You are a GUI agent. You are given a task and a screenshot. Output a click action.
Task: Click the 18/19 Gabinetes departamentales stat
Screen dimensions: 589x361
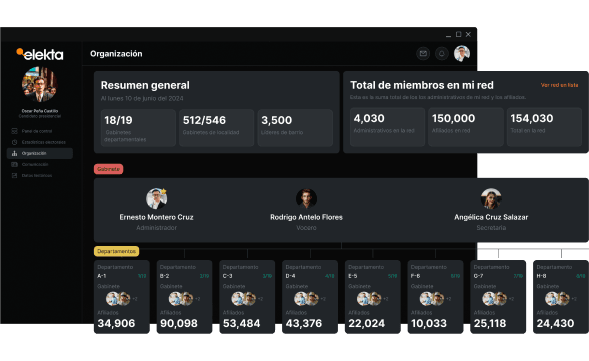138,128
